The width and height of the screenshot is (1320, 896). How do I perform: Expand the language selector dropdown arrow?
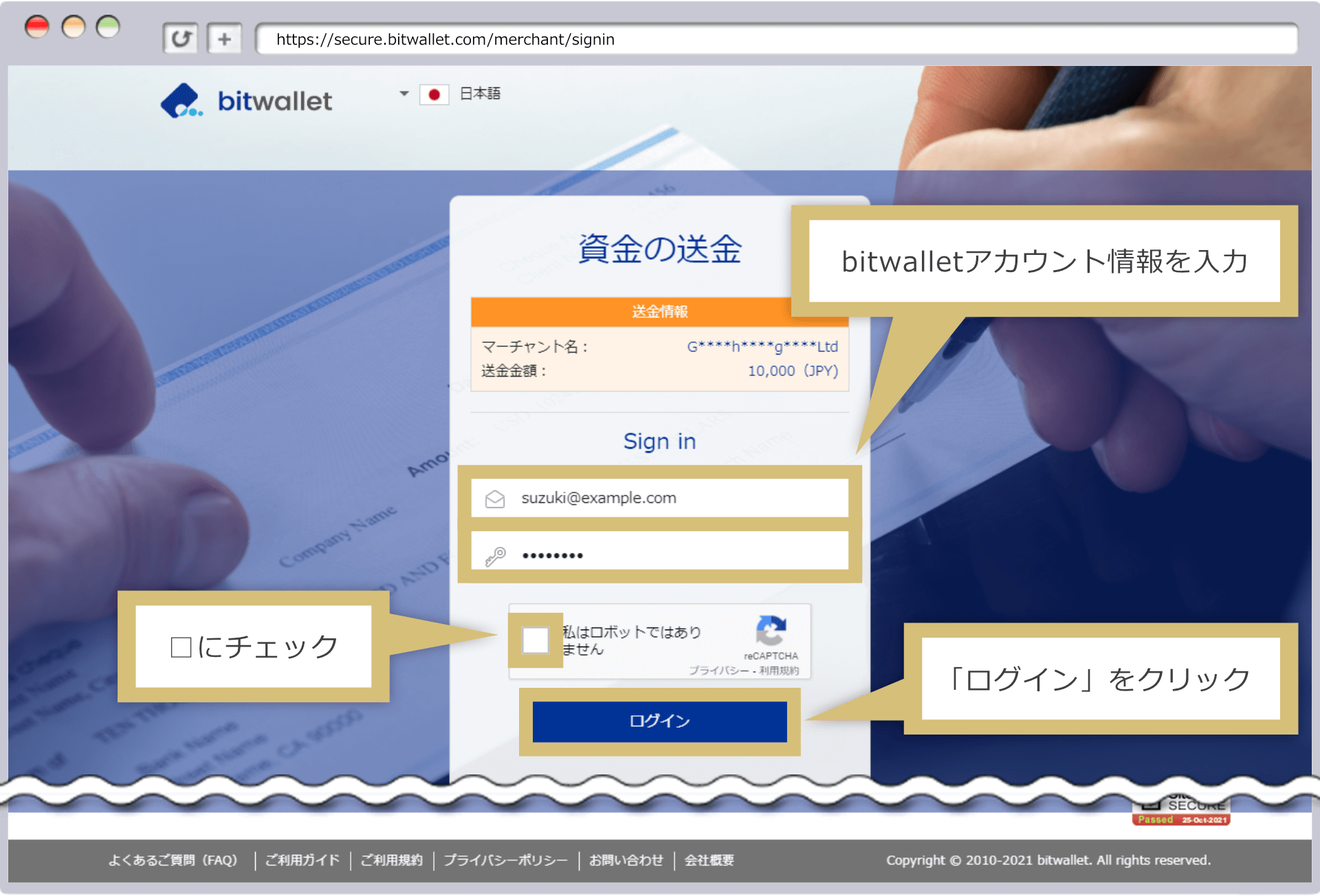click(404, 93)
